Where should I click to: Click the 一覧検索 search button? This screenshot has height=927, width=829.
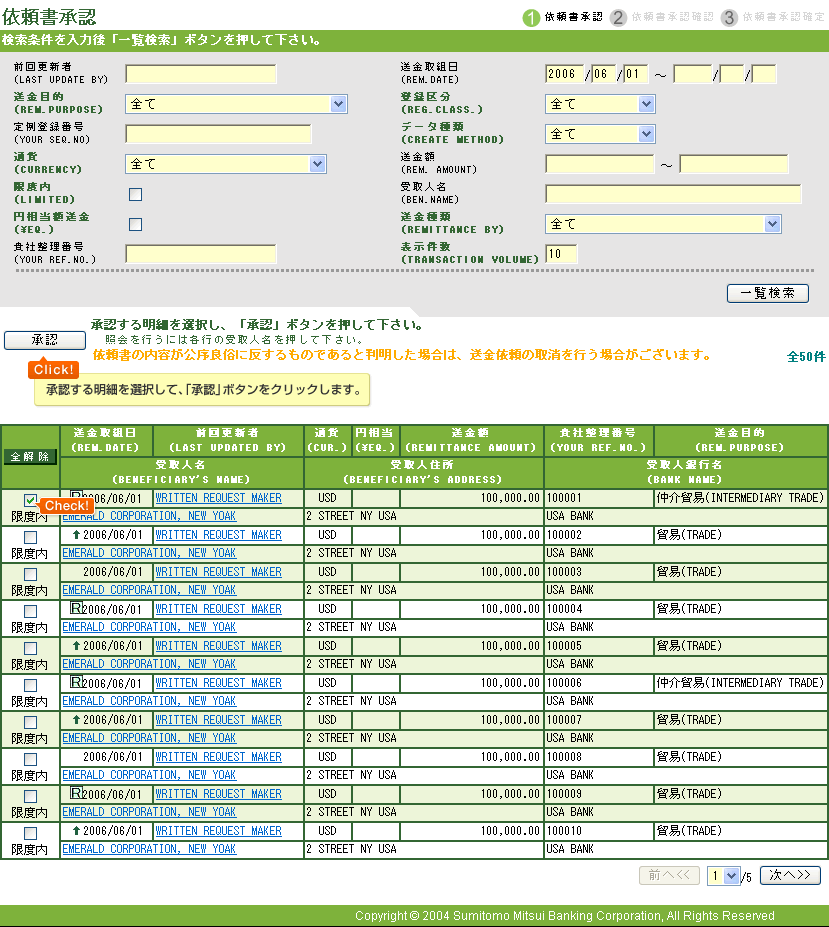(x=768, y=293)
